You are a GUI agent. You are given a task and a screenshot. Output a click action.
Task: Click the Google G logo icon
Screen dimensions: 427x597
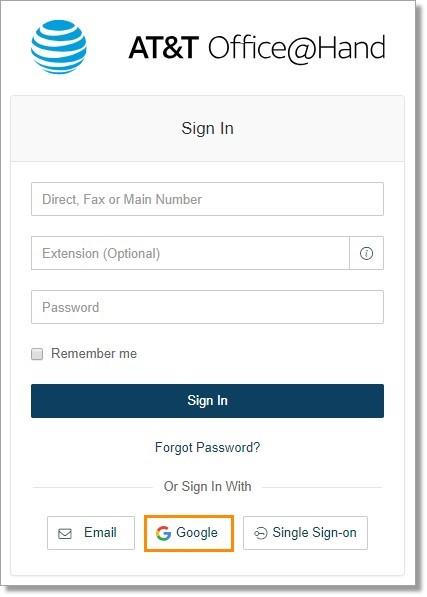tap(163, 533)
